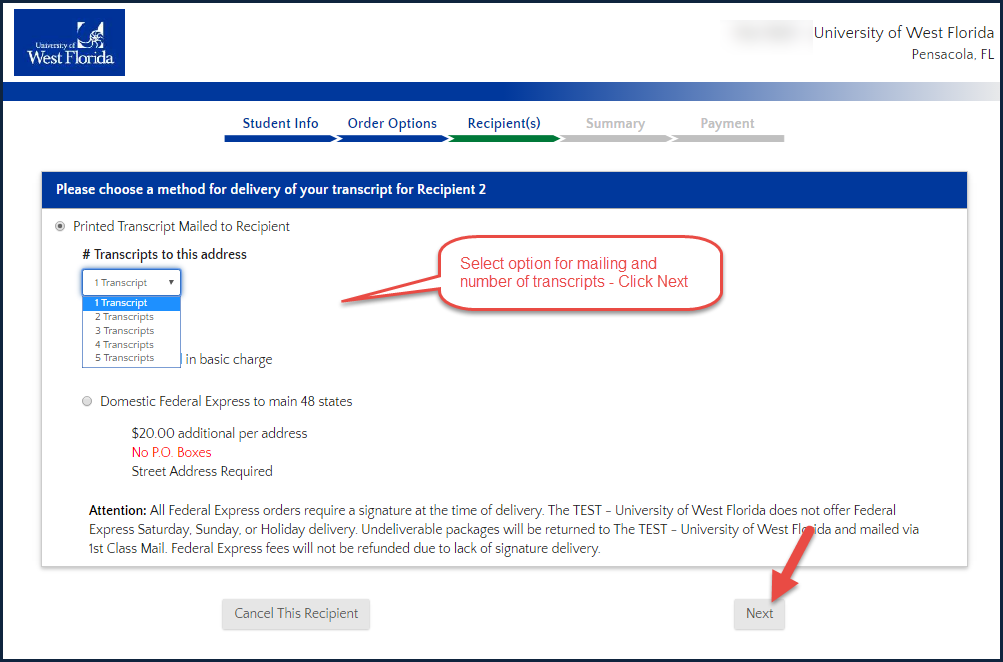Click the Next button
1003x662 pixels.
[x=759, y=613]
